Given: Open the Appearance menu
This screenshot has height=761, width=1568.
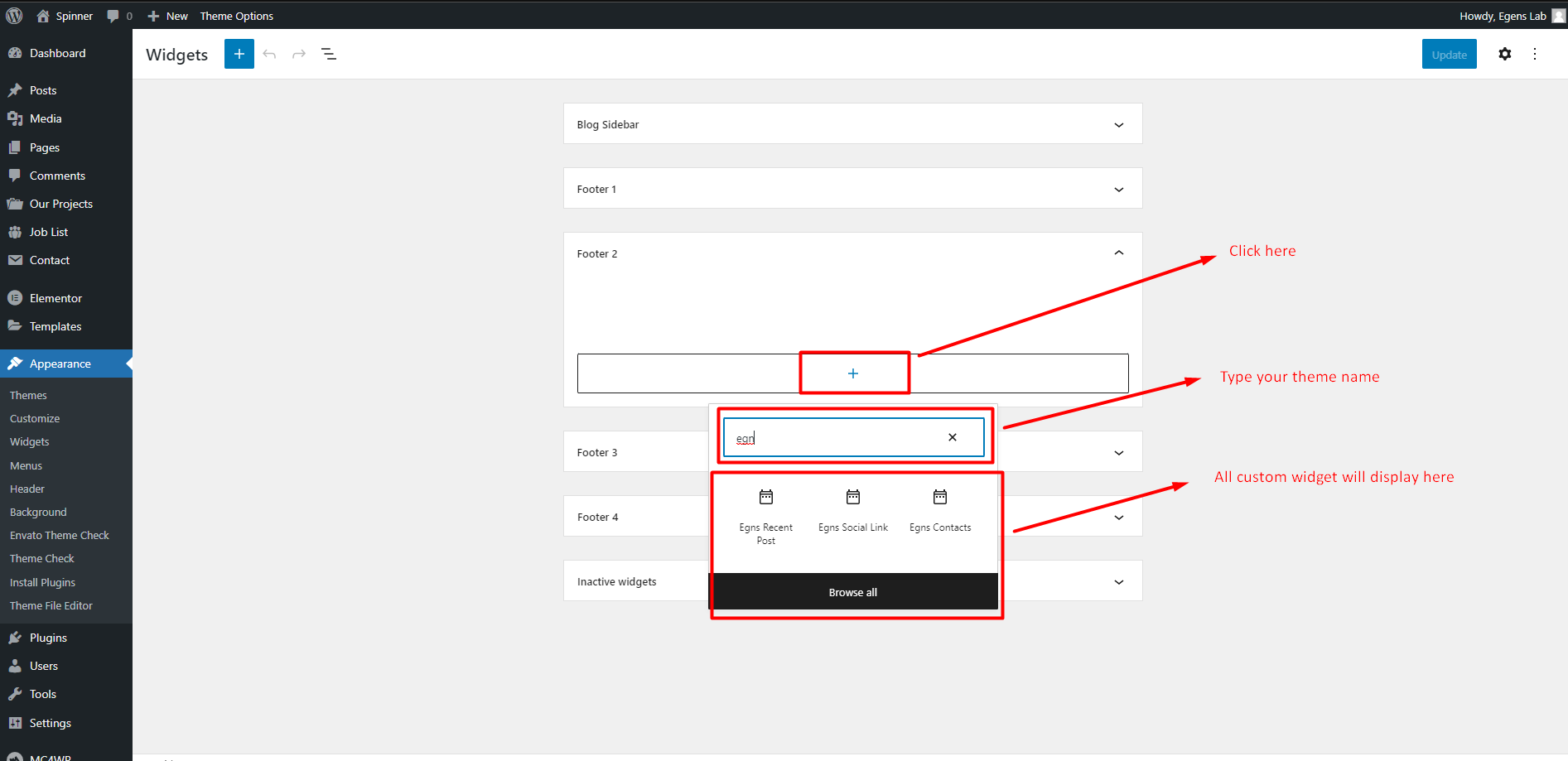Looking at the screenshot, I should click(x=66, y=364).
